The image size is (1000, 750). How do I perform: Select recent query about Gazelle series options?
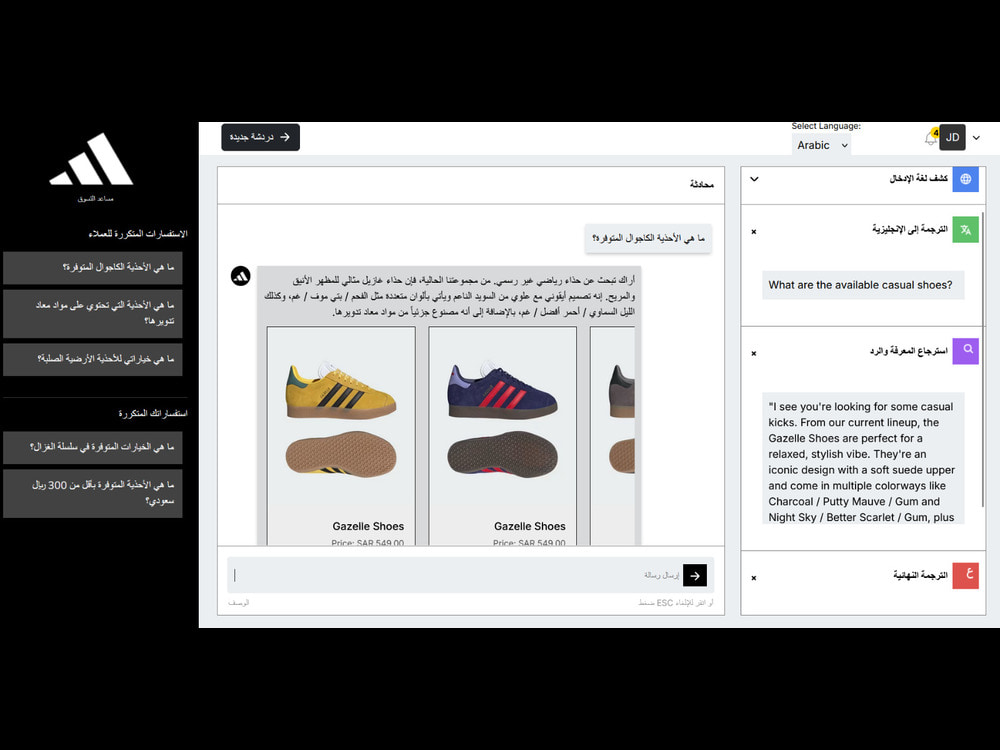click(x=92, y=447)
